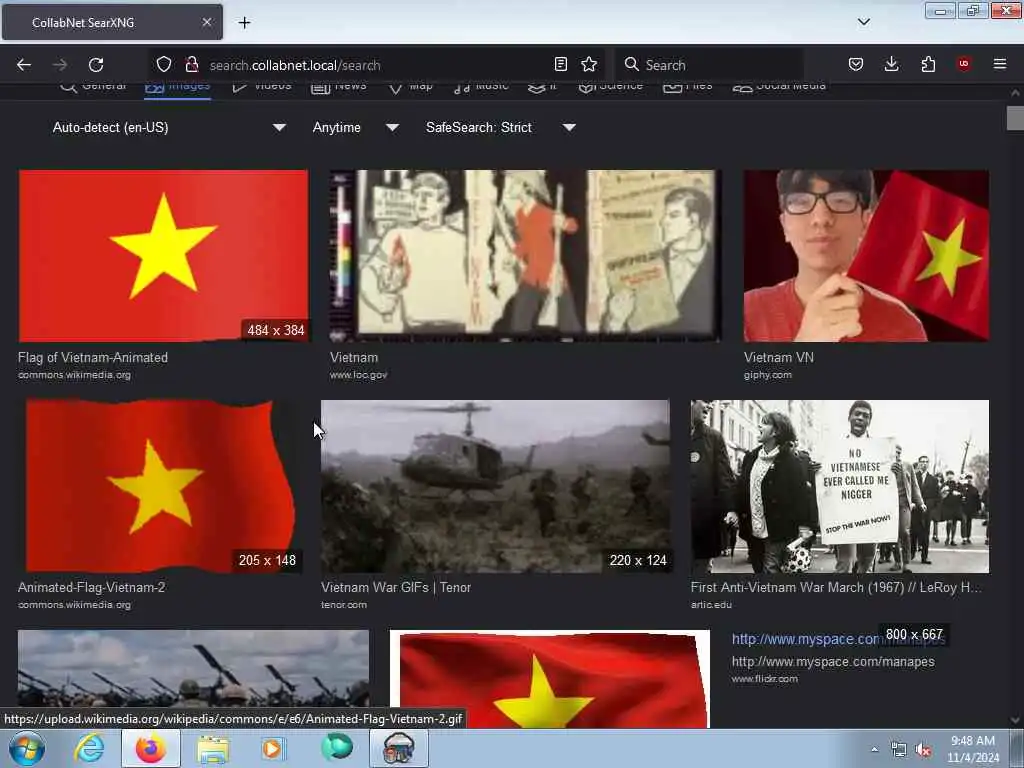Click the forward navigation arrow
1024x768 pixels.
60,65
